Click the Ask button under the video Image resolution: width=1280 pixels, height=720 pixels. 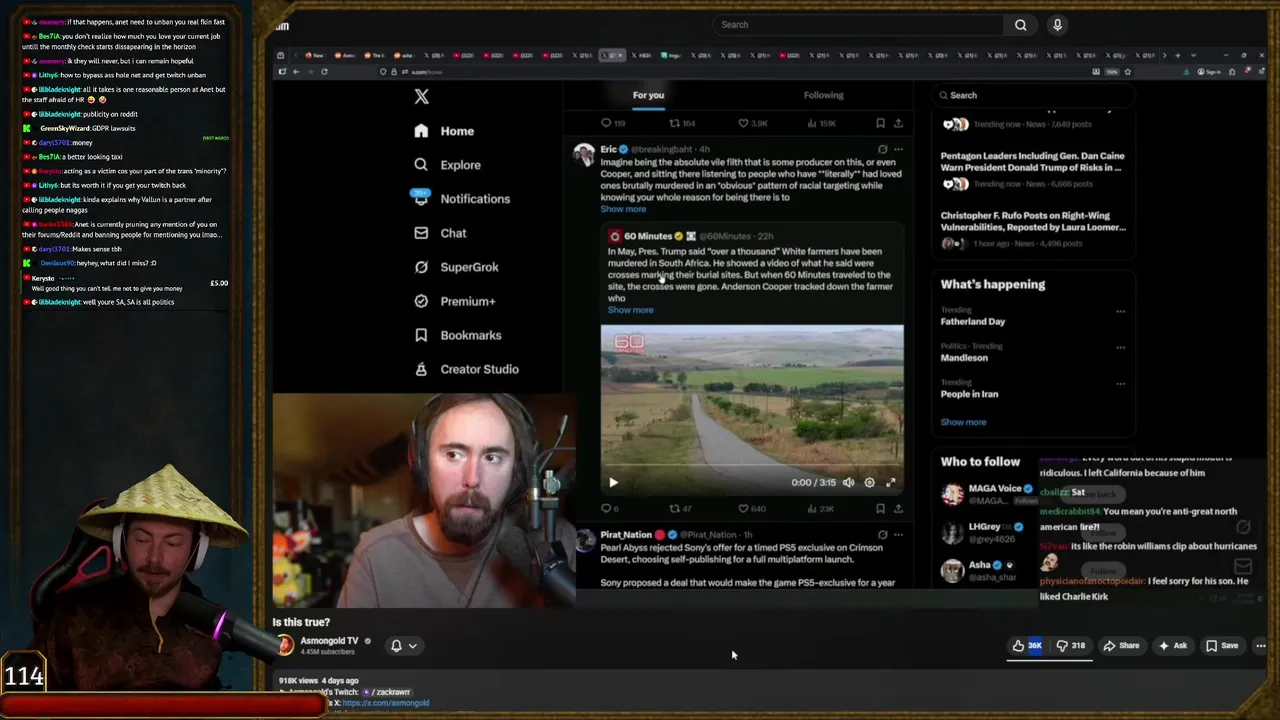1172,646
